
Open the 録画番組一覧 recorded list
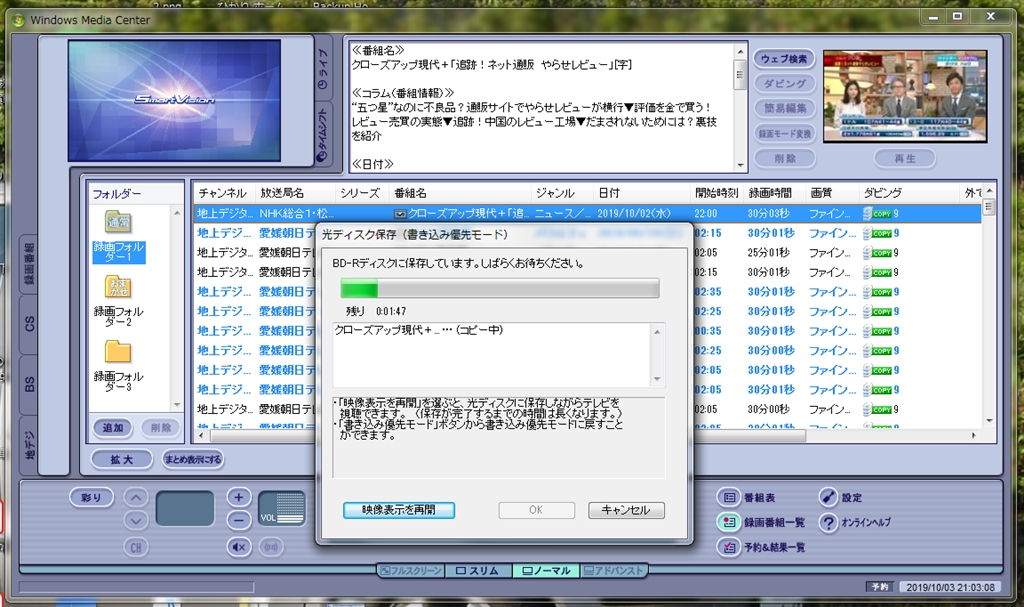762,522
